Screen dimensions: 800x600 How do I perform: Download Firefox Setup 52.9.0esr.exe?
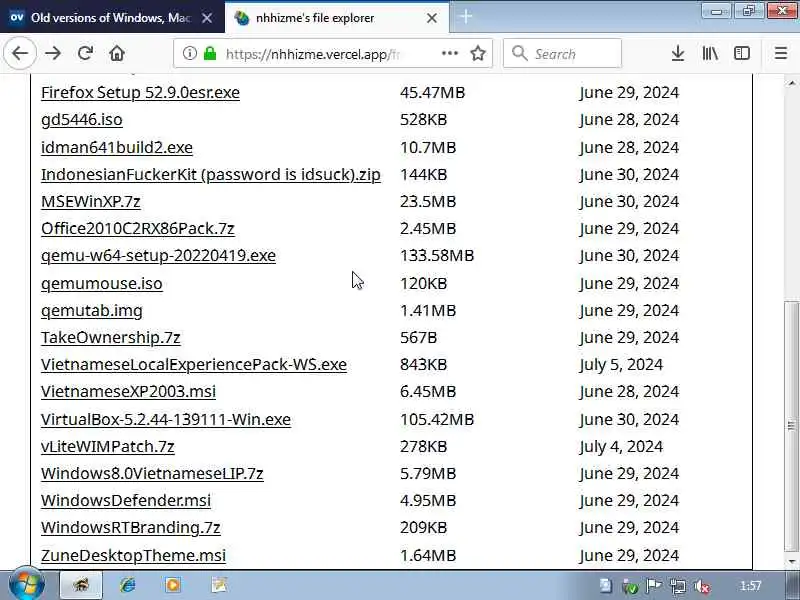(140, 92)
